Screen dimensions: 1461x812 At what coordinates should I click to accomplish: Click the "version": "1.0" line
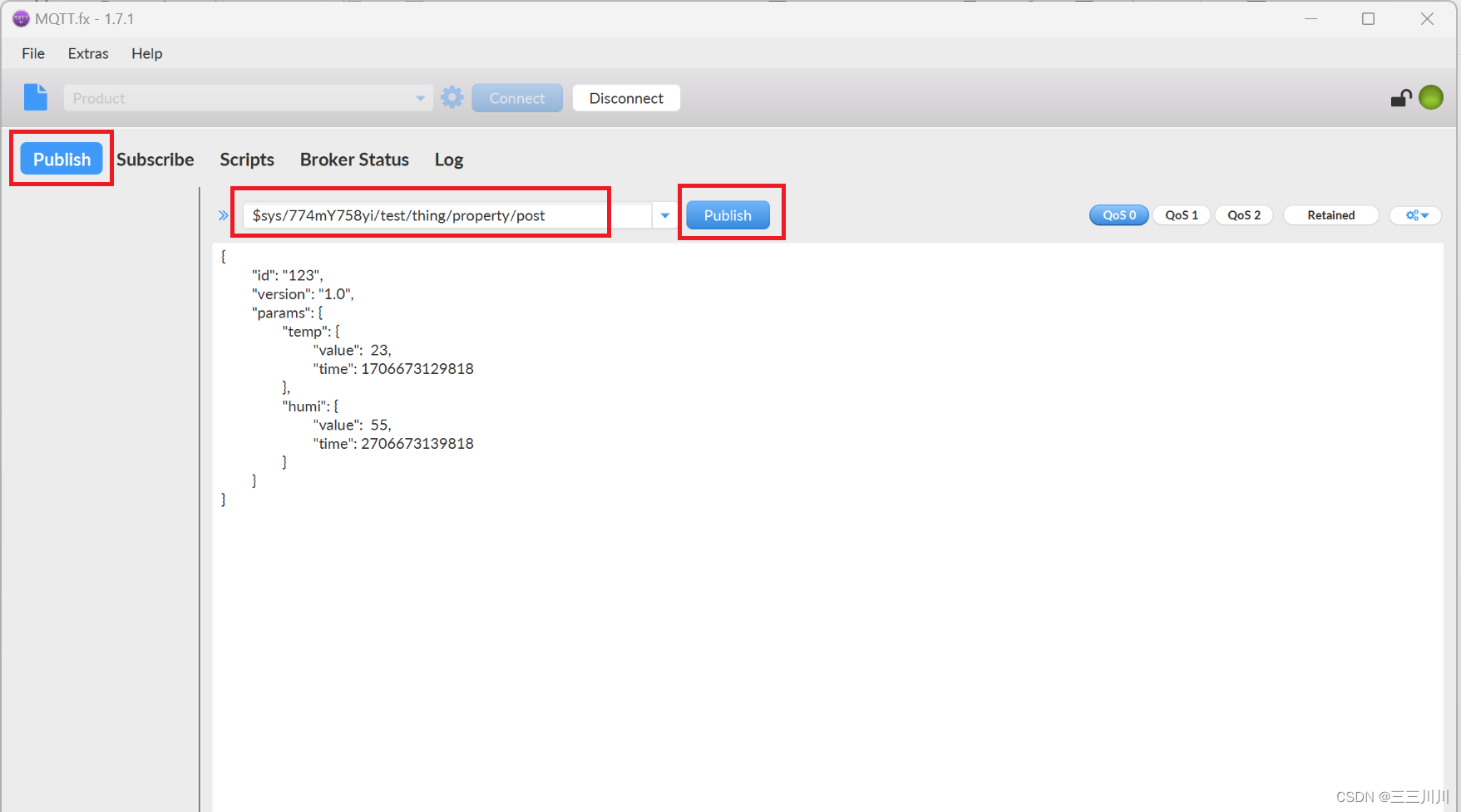tap(303, 293)
